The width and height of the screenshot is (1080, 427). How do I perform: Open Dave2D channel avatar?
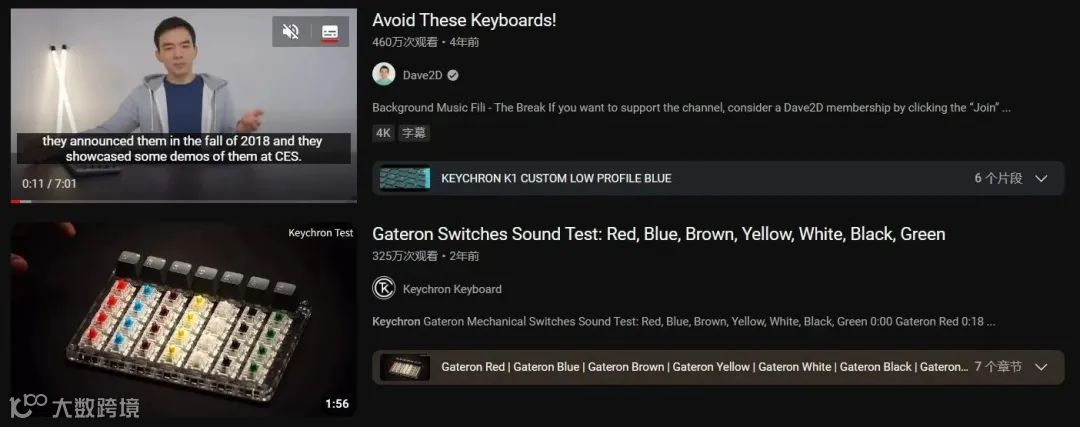click(384, 74)
